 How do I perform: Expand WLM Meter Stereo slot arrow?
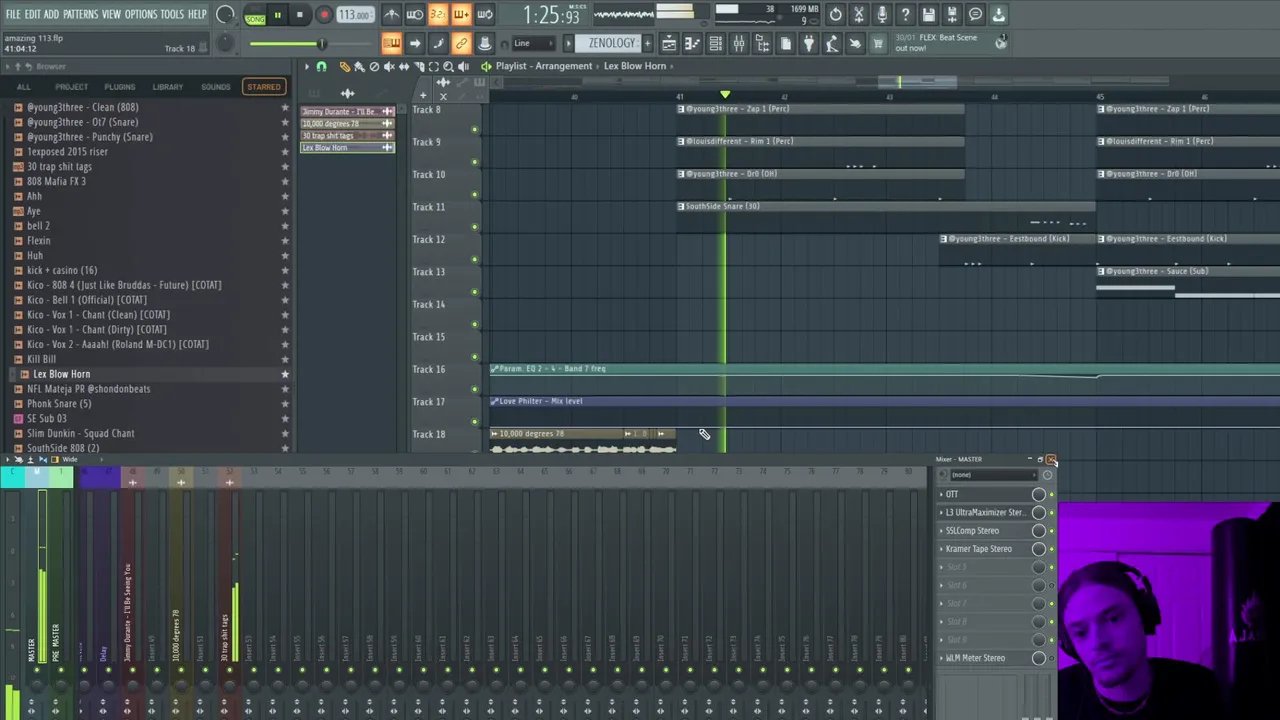(941, 658)
